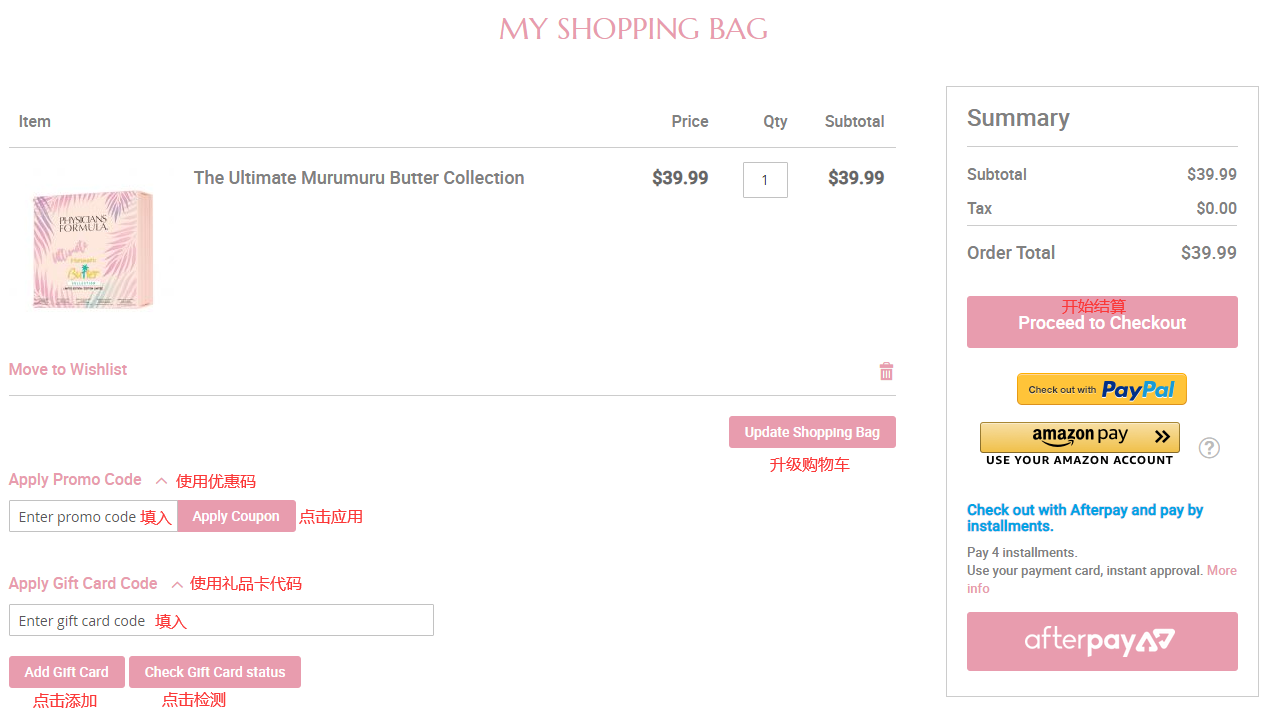
Task: Open Afterpay More info link
Action: 1221,571
